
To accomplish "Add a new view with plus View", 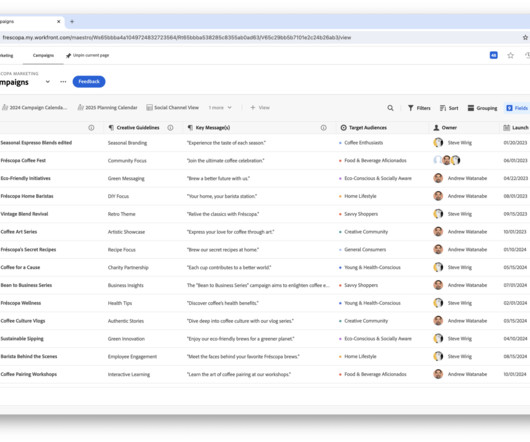I will click(x=260, y=108).
